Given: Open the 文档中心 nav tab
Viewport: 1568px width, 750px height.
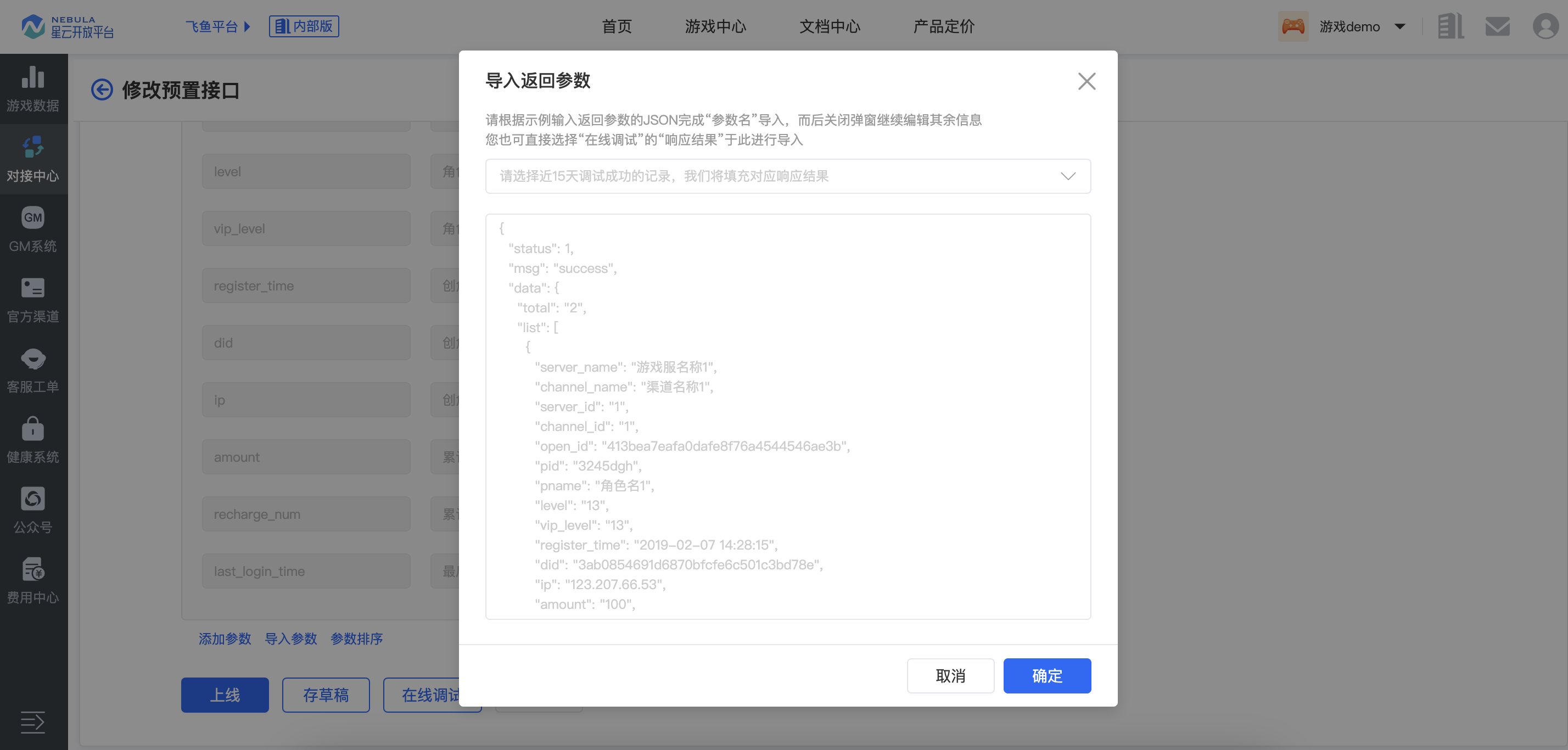Looking at the screenshot, I should click(x=829, y=27).
